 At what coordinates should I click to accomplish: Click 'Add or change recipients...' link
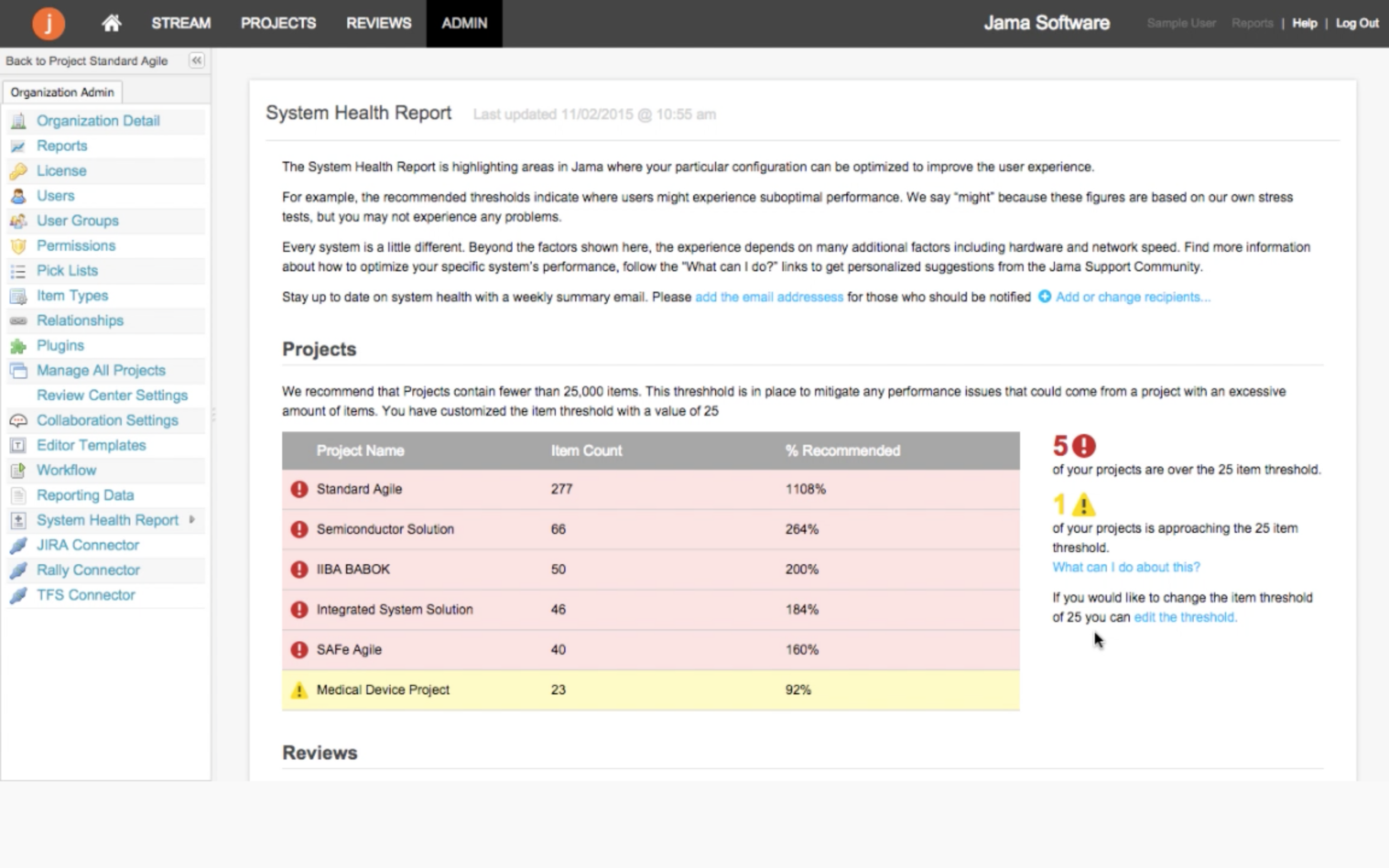[x=1133, y=297]
